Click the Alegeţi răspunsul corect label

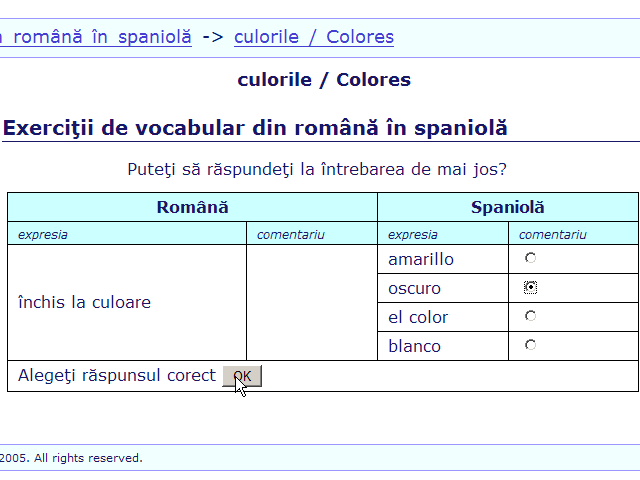[x=117, y=376]
